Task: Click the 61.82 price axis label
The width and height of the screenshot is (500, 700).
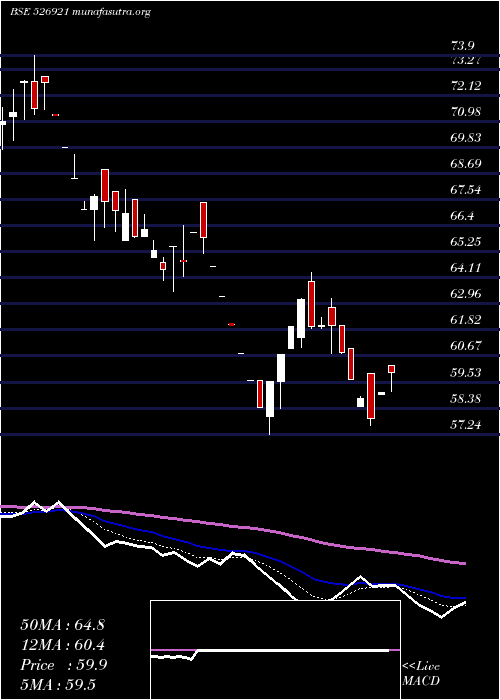Action: (x=466, y=320)
